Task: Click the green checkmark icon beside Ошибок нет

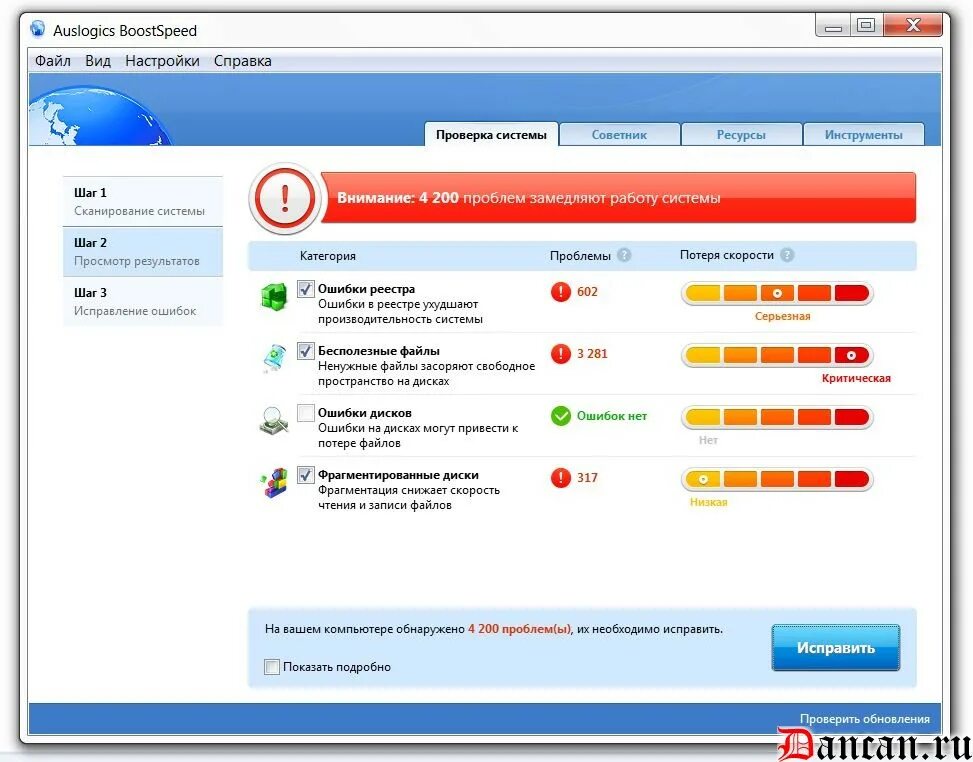Action: (x=560, y=416)
